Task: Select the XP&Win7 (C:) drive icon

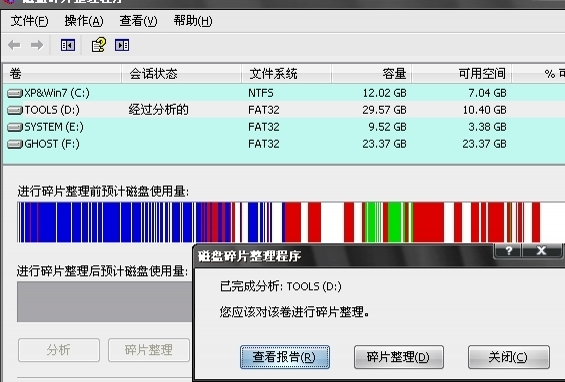Action: click(15, 94)
